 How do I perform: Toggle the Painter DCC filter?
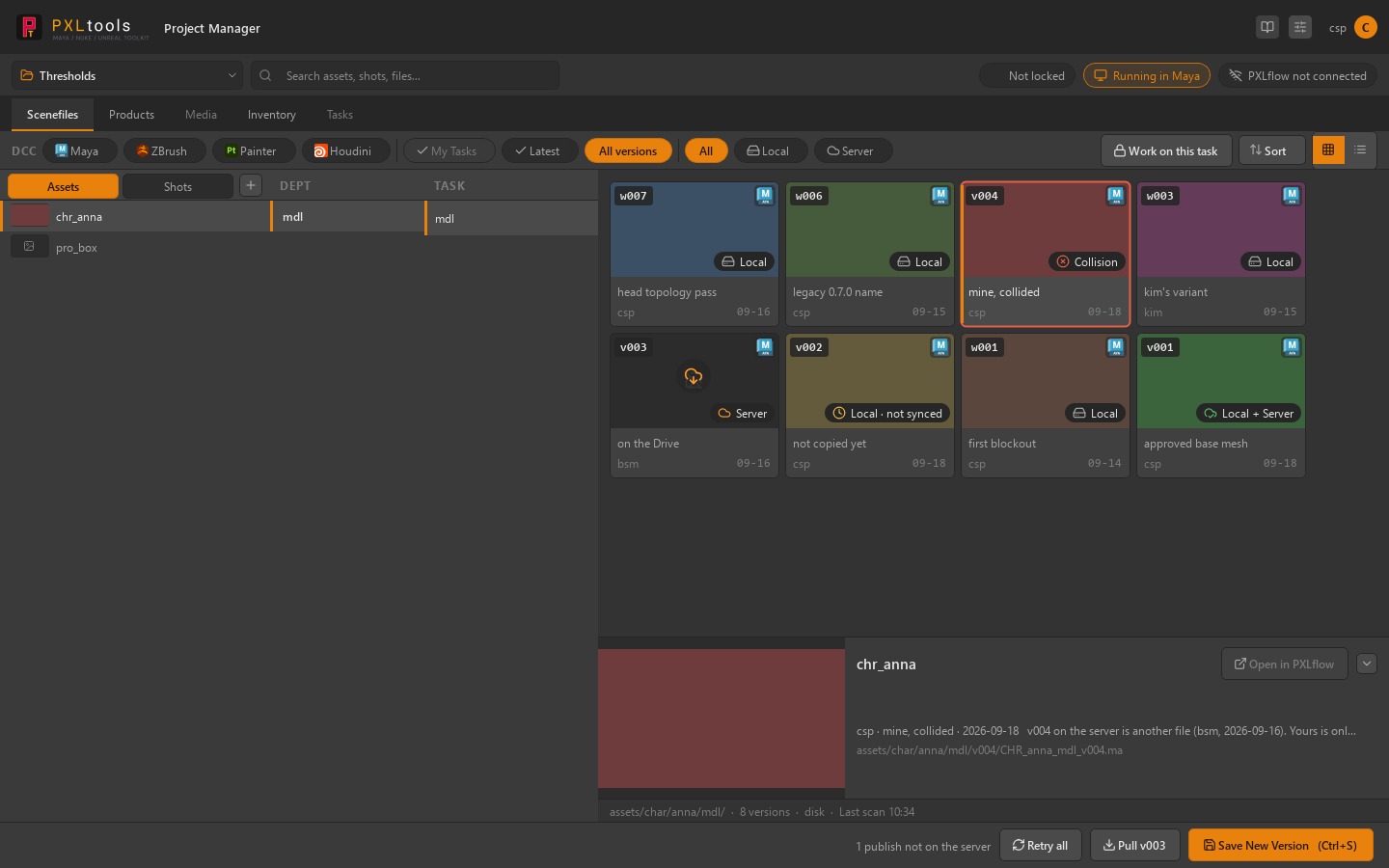(254, 150)
